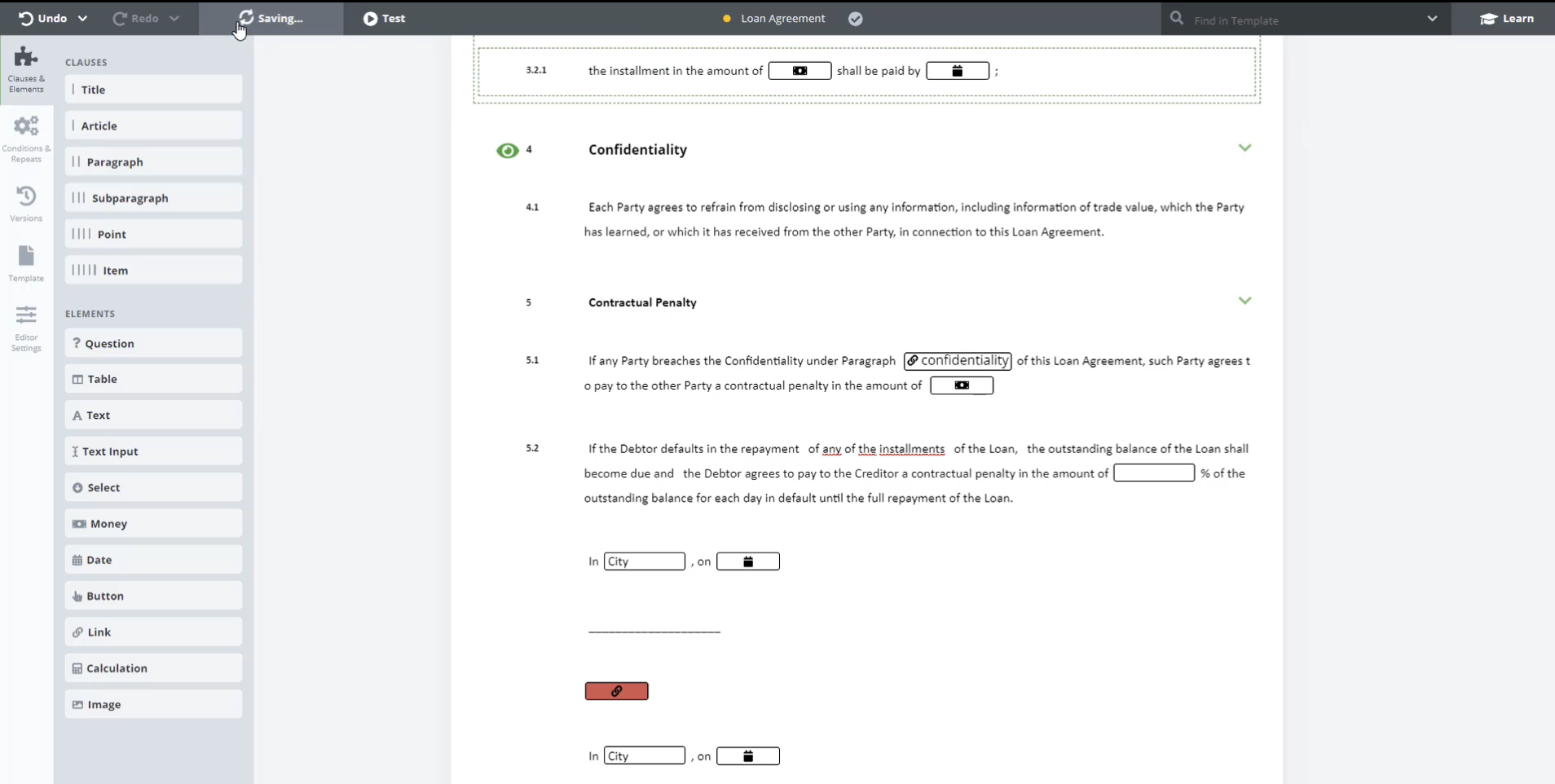
Task: Open the Template panel
Action: 26,264
